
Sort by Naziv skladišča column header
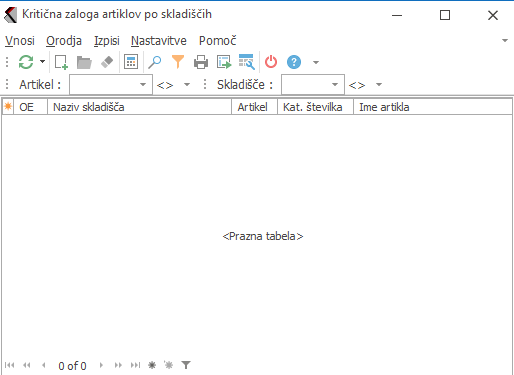click(x=140, y=107)
